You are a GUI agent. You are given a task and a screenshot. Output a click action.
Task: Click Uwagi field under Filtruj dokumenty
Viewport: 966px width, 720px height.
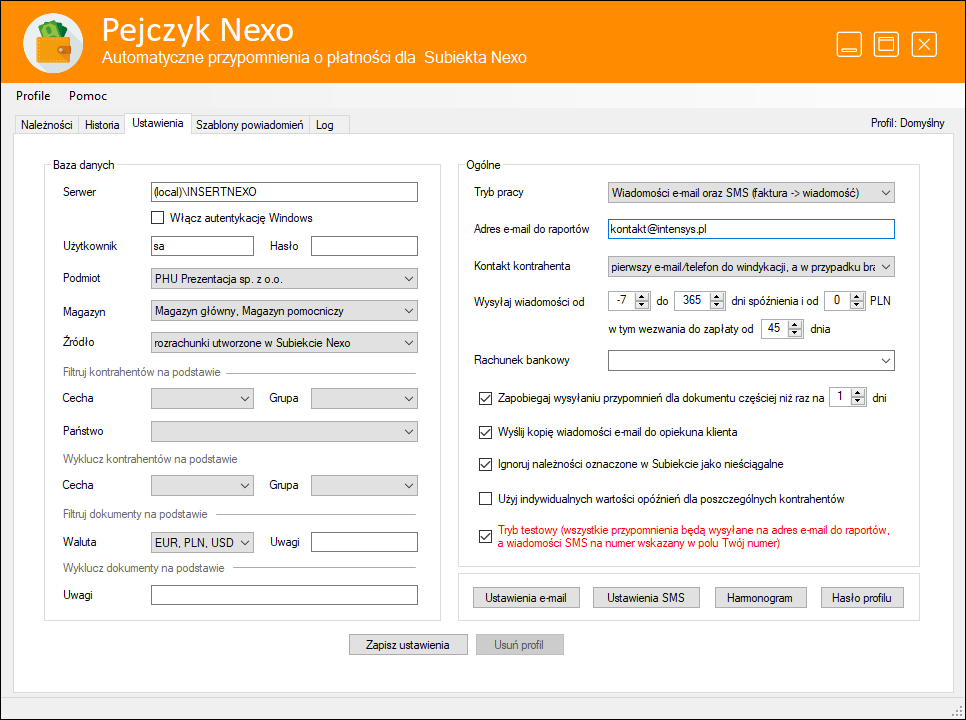point(364,542)
